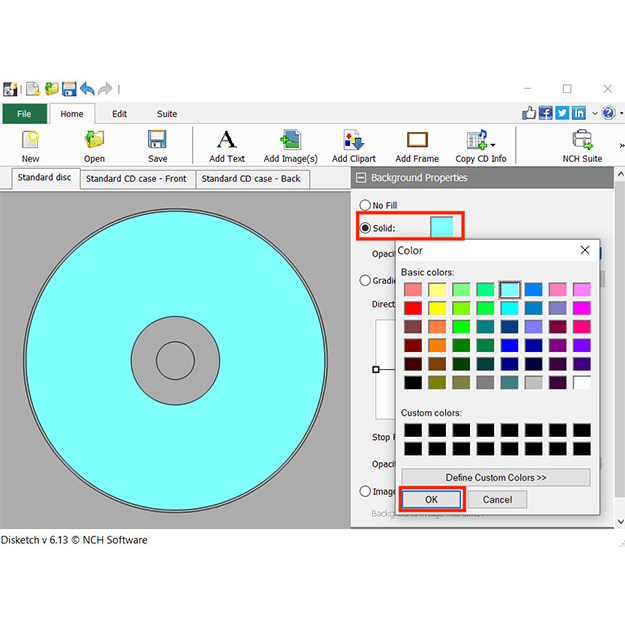Select the Gradient radio button
This screenshot has height=625, width=625.
point(365,280)
